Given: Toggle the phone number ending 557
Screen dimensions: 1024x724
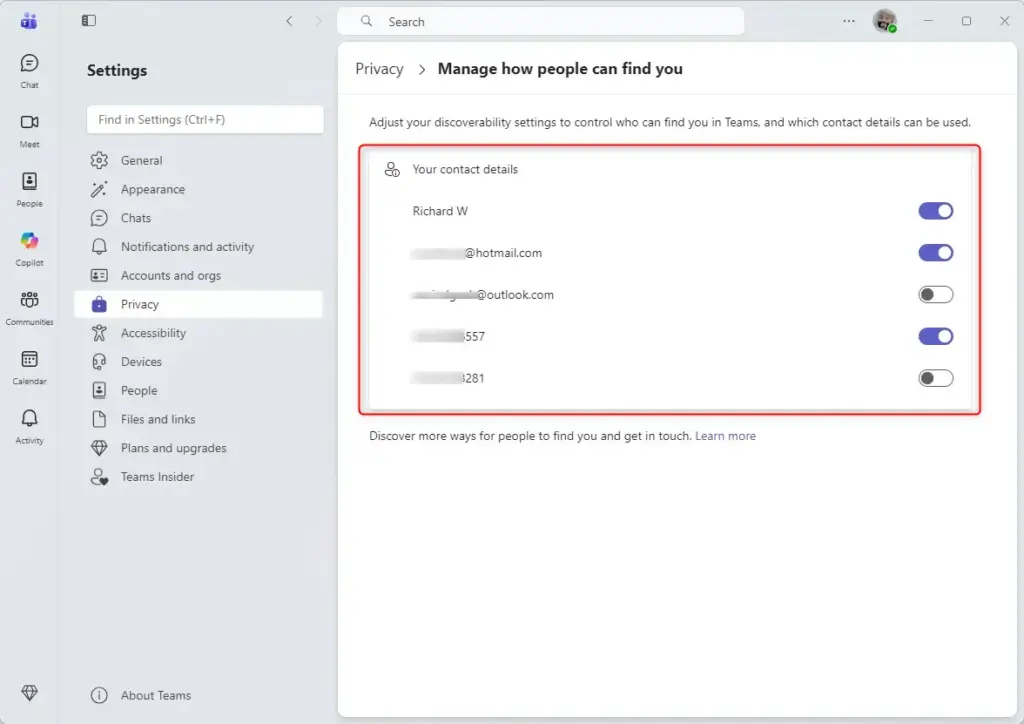Looking at the screenshot, I should [935, 336].
